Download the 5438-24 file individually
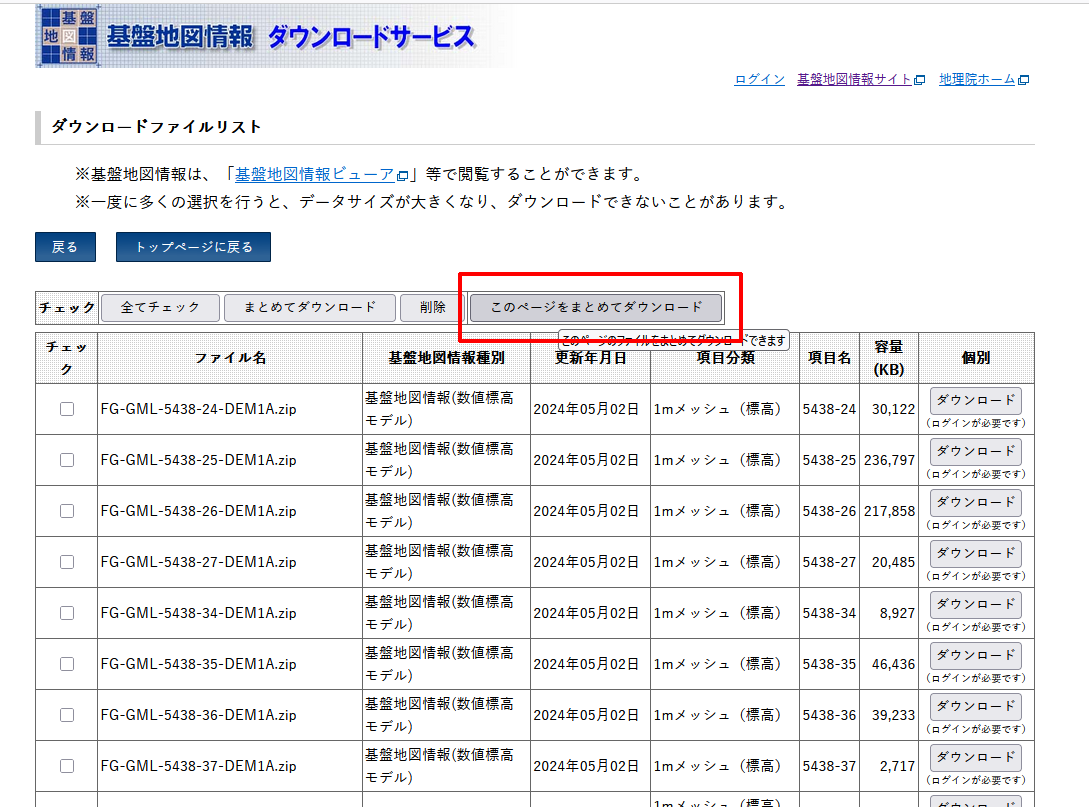Image resolution: width=1089 pixels, height=807 pixels. click(975, 401)
